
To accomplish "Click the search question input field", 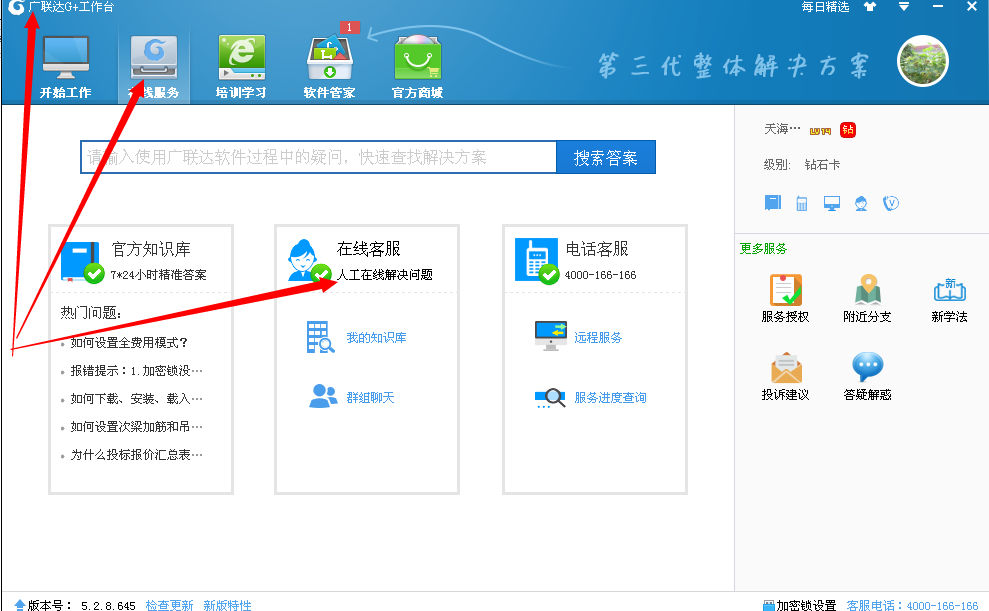I will [x=319, y=157].
